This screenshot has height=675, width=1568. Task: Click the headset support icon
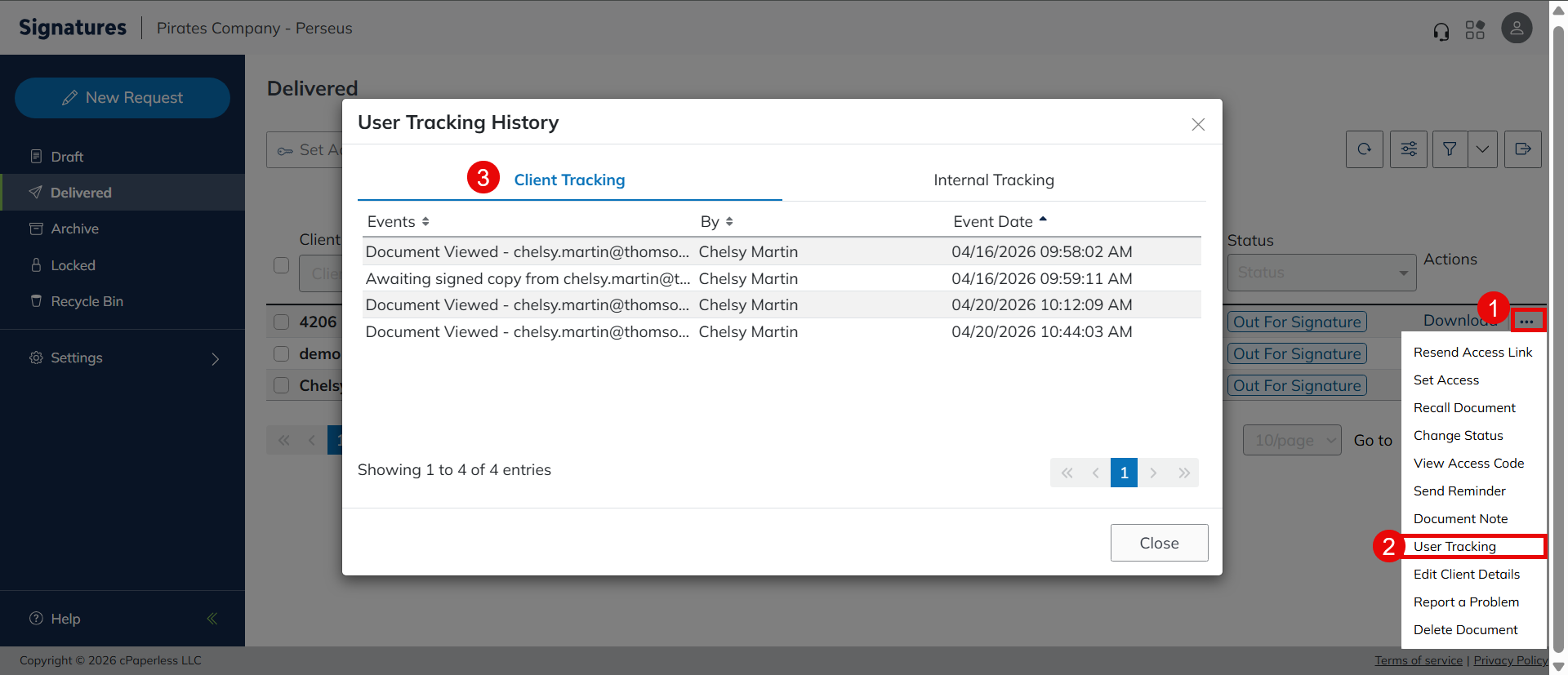pyautogui.click(x=1441, y=31)
